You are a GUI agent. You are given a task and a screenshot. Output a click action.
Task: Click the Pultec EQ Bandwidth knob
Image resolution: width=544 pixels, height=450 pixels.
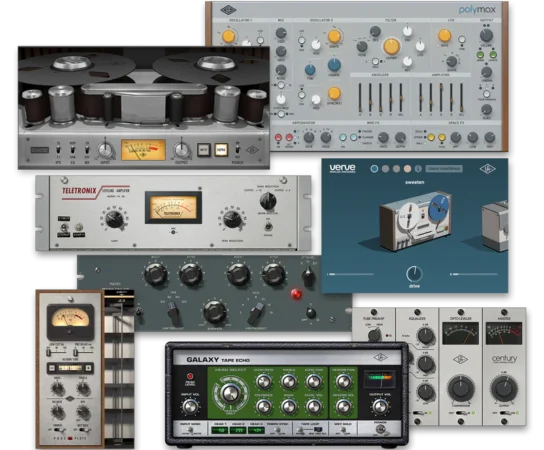pyautogui.click(x=215, y=311)
